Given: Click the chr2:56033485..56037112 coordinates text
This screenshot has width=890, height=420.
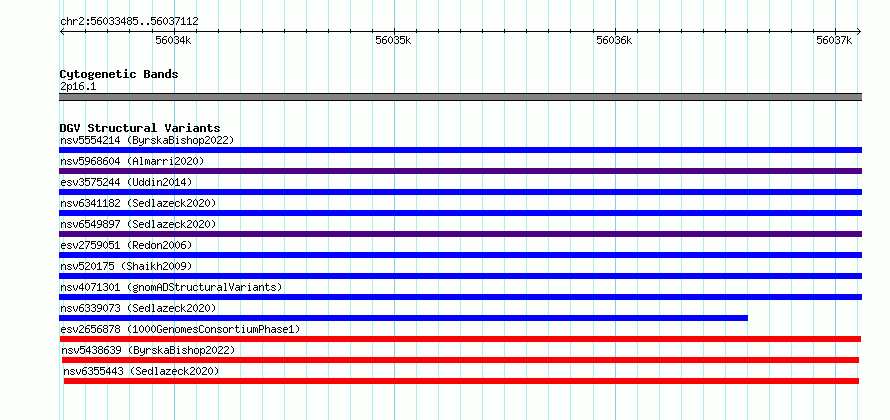Looking at the screenshot, I should pos(129,22).
